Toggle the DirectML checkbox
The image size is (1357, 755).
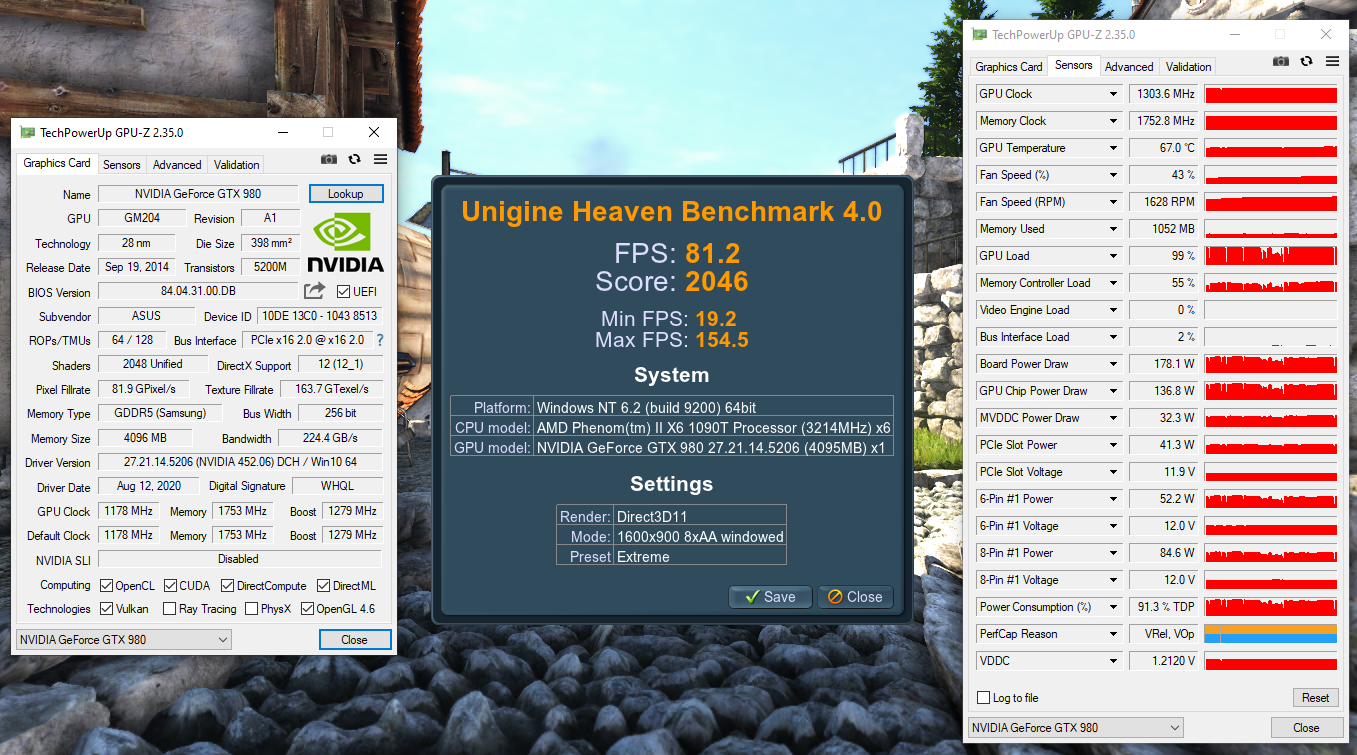tap(324, 585)
